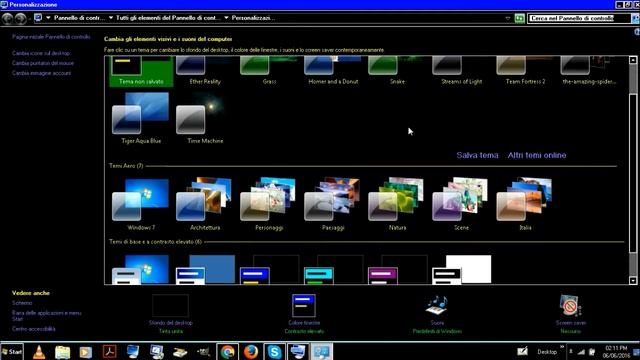
Task: Go back with the Back arrow button
Action: point(7,18)
